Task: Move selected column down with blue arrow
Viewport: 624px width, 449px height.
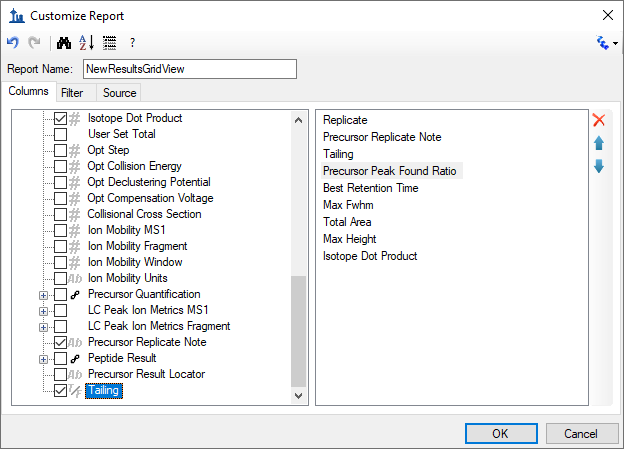Action: [599, 166]
